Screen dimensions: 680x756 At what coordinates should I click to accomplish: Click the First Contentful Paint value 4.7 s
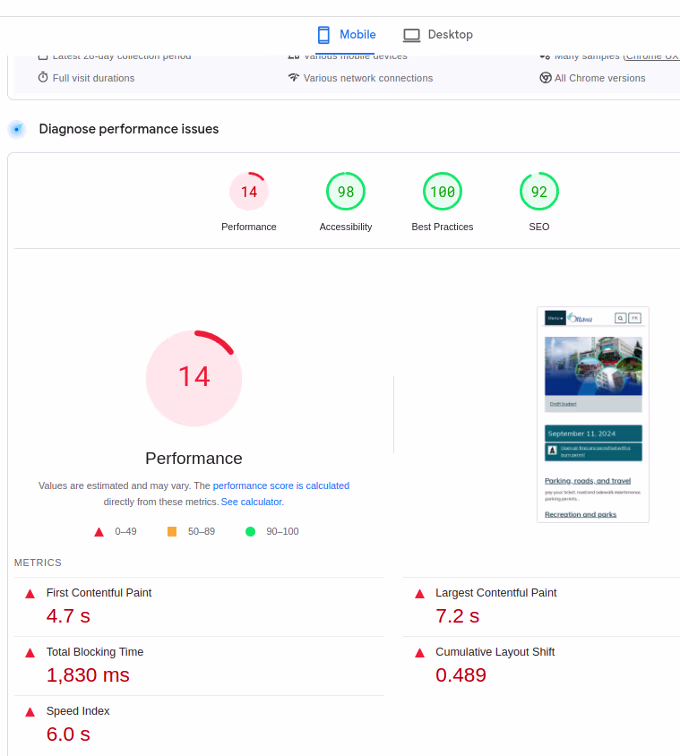pos(68,616)
